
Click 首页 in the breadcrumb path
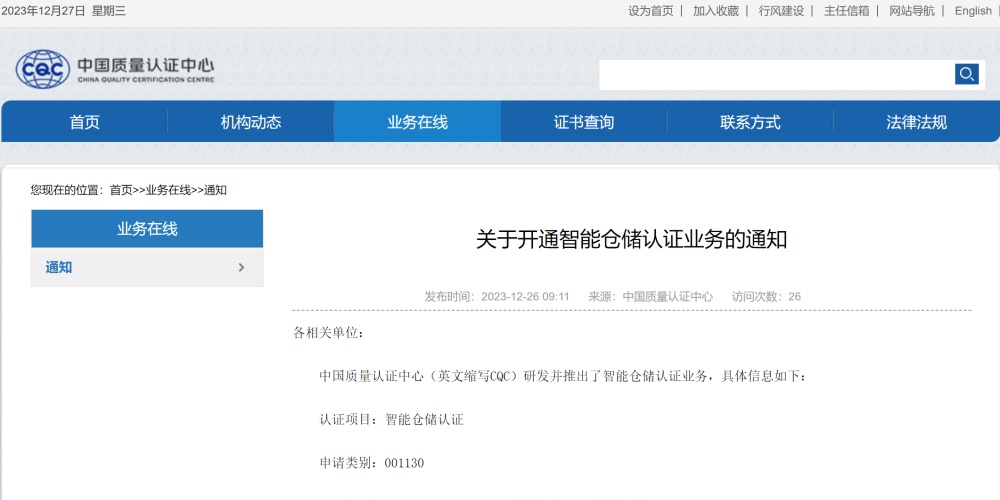[121, 190]
